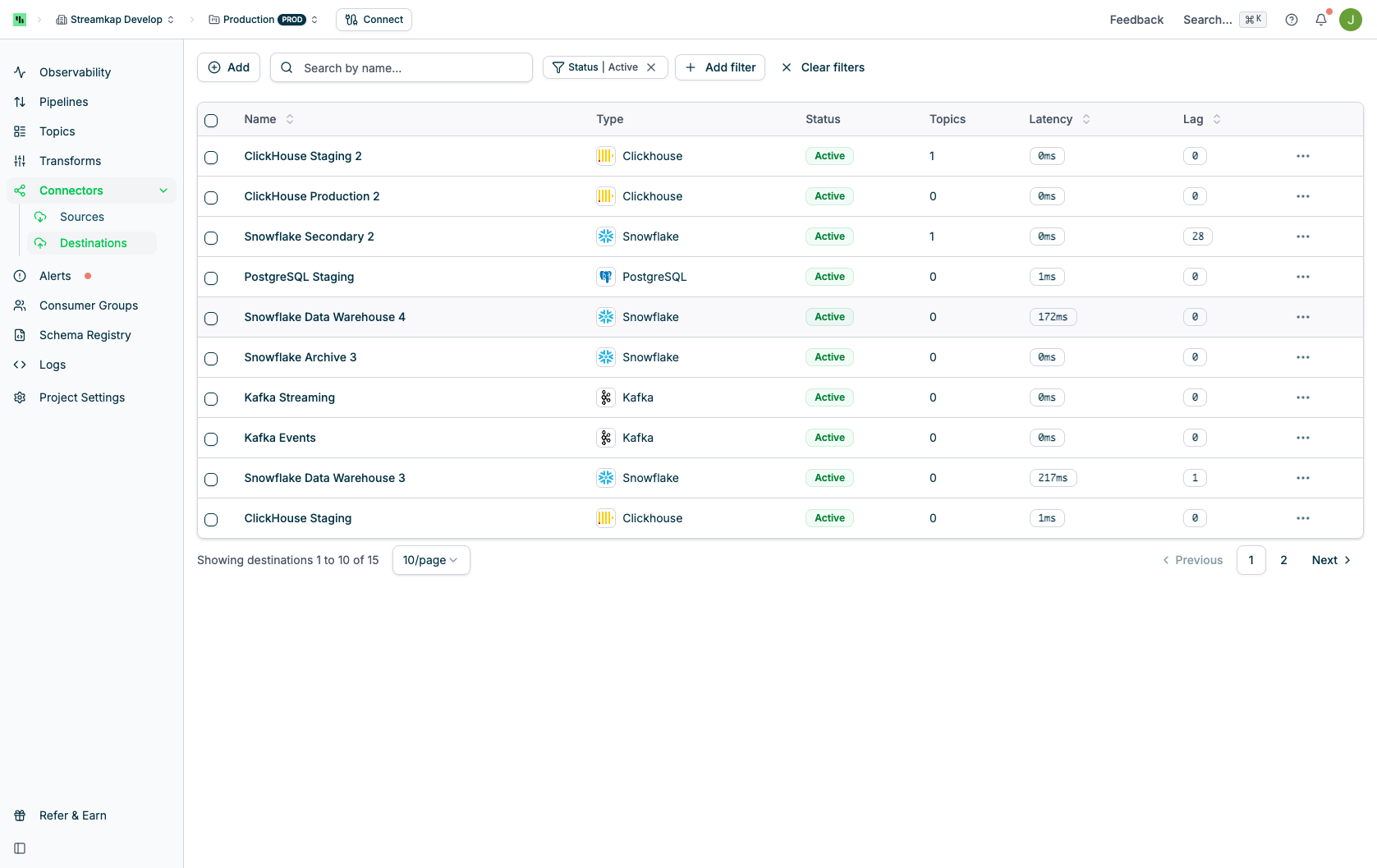Open the Feedback link
1377x868 pixels.
tap(1136, 20)
